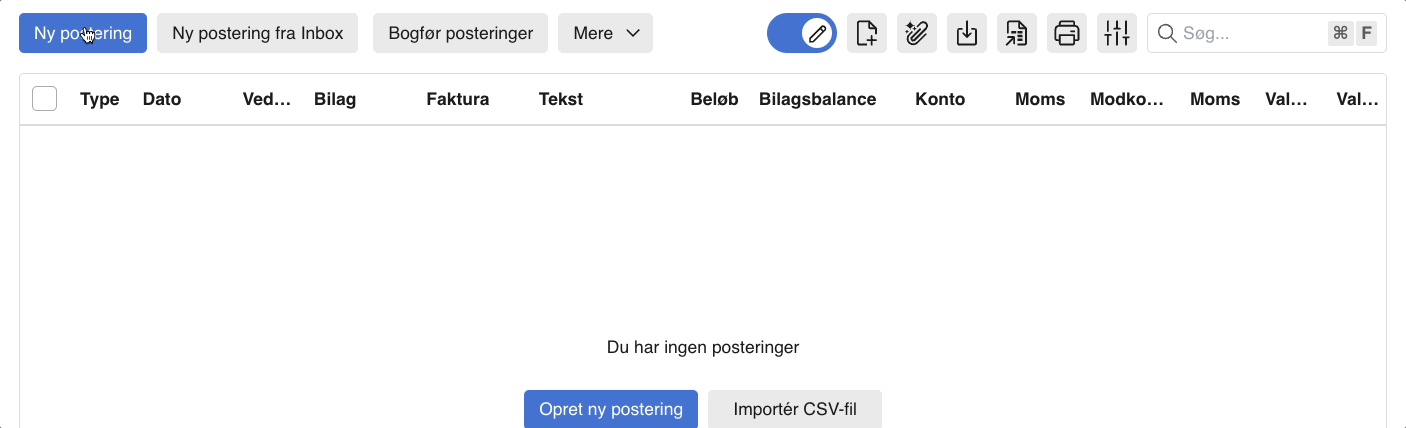Click the Ny postering button
The image size is (1406, 428).
83,33
